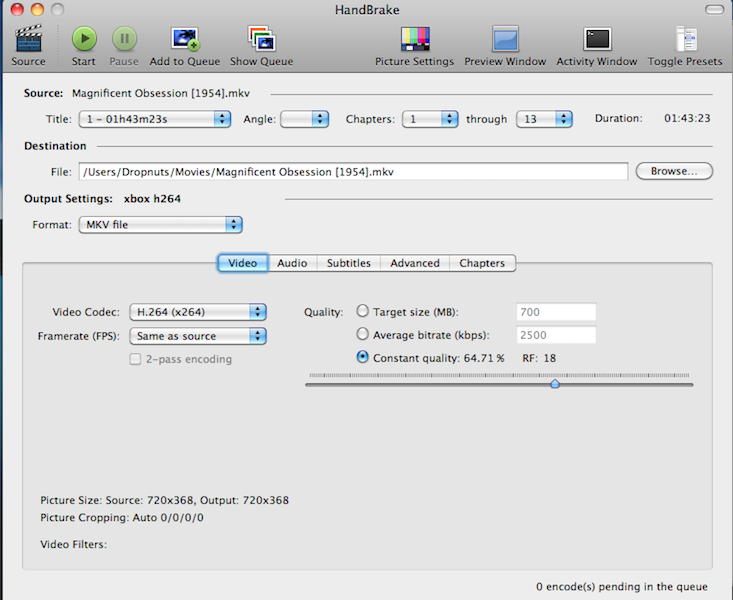The width and height of the screenshot is (733, 600).
Task: Click the Toggle Presets icon
Action: 686,38
